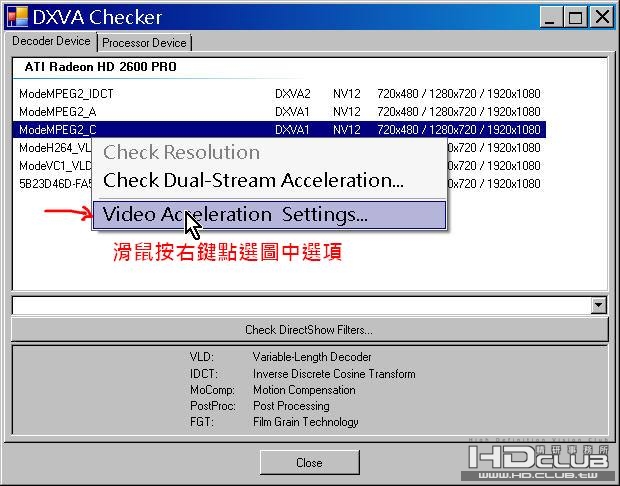Minimize the DXVA Checker window
620x486 pixels.
point(550,17)
